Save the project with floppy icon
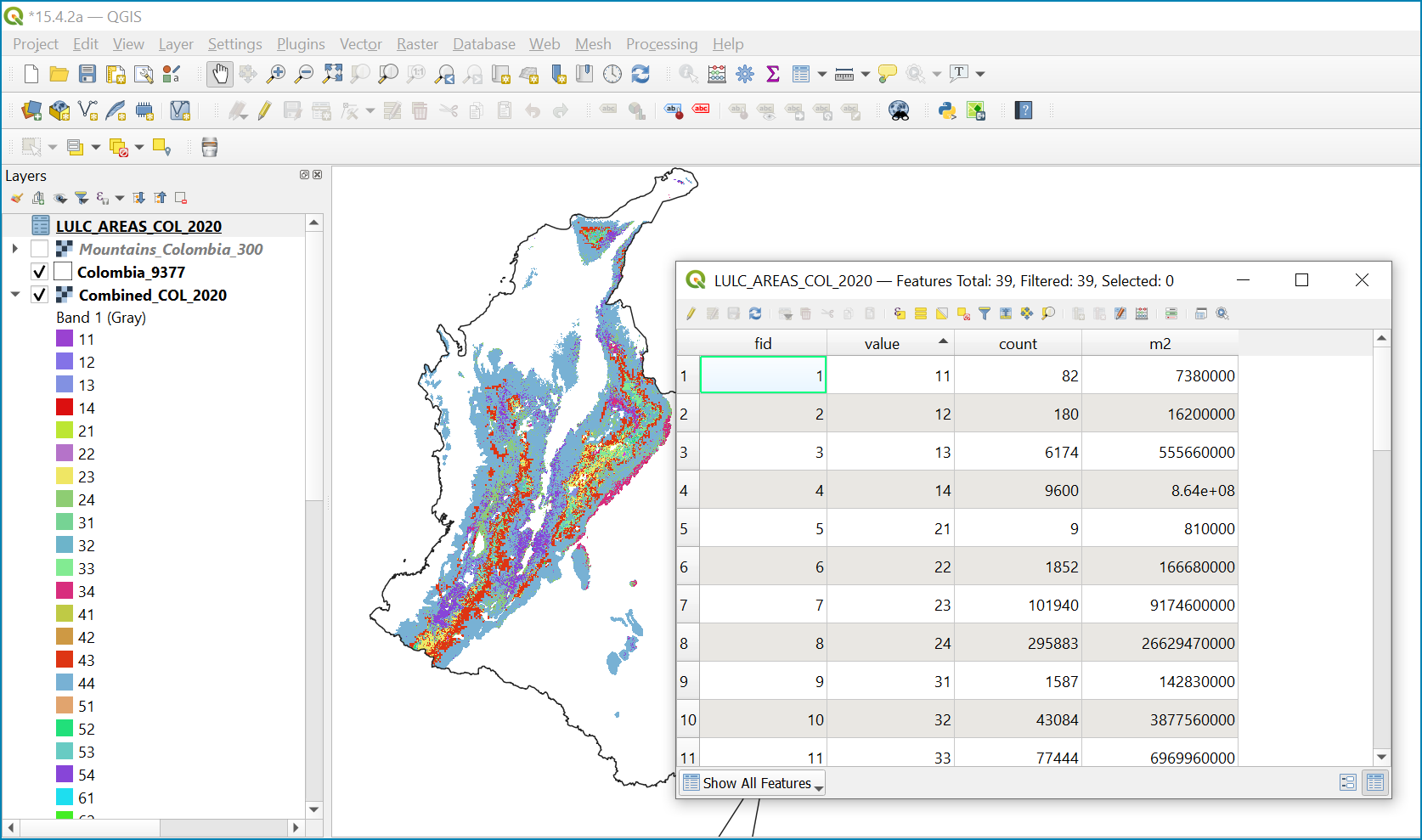This screenshot has height=840, width=1422. [87, 74]
